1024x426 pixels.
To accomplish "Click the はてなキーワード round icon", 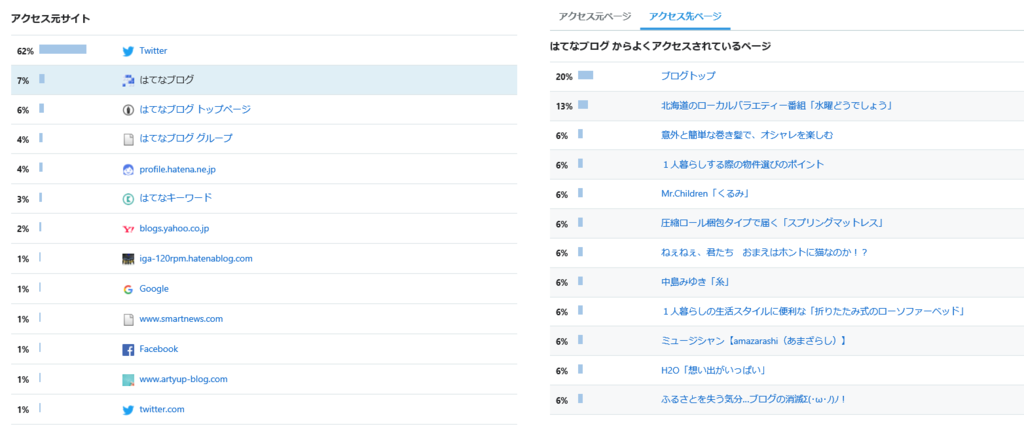I will coord(128,199).
